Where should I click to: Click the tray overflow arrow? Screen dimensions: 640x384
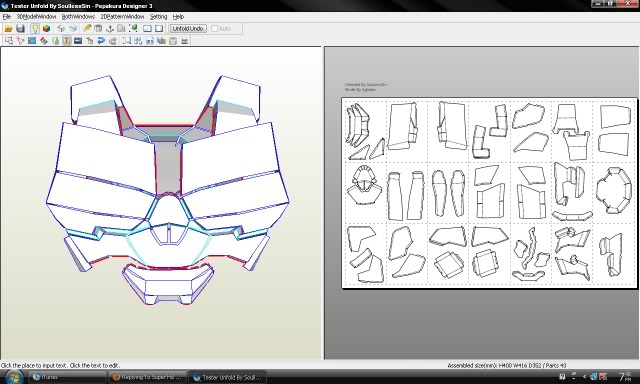tap(584, 377)
